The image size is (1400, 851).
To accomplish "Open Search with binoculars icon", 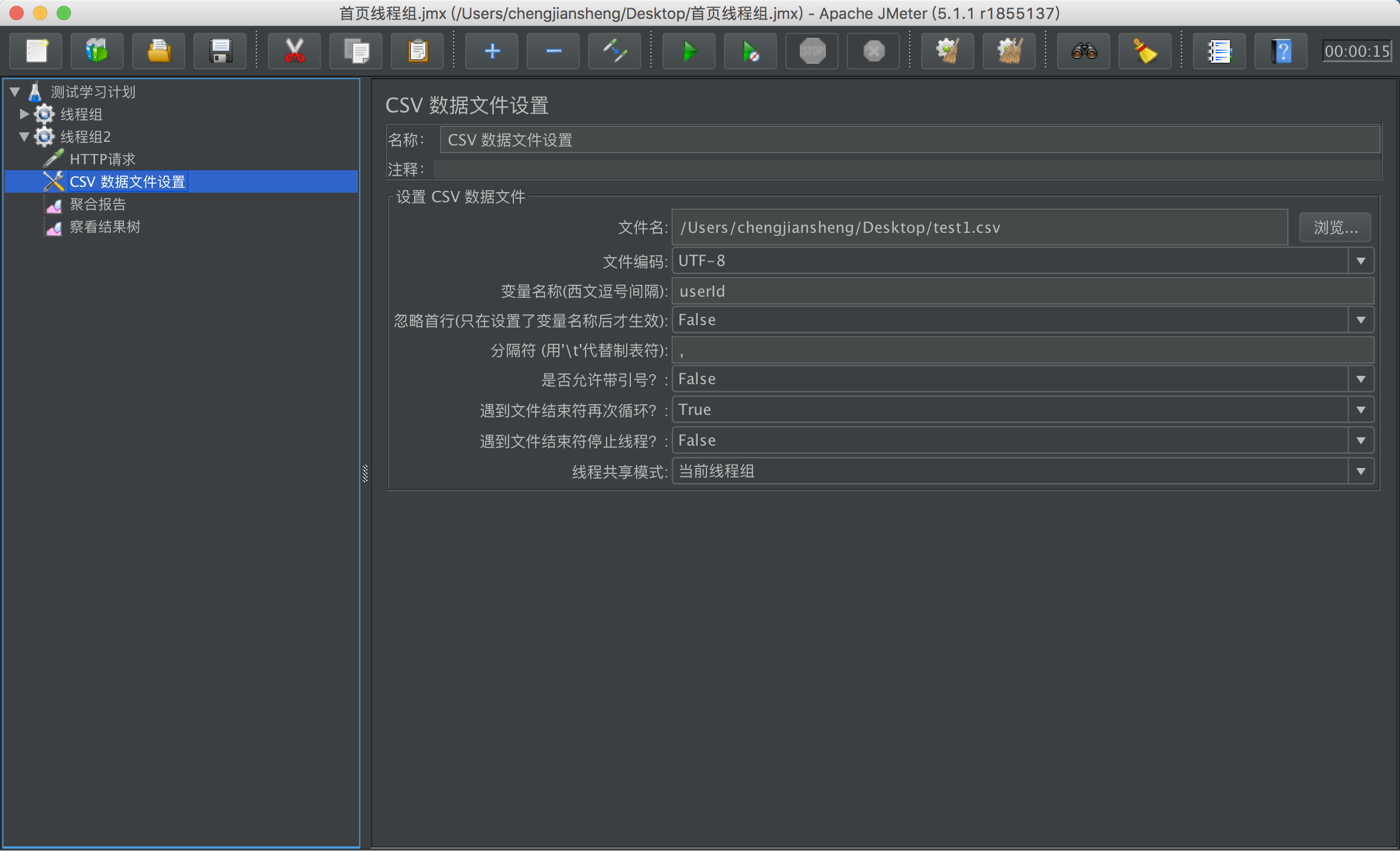I will pyautogui.click(x=1083, y=51).
